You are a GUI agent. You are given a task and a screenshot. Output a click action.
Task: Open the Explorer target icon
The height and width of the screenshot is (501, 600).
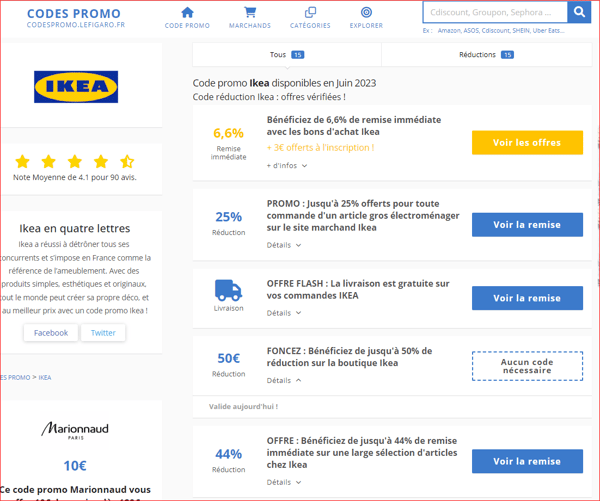click(x=366, y=13)
